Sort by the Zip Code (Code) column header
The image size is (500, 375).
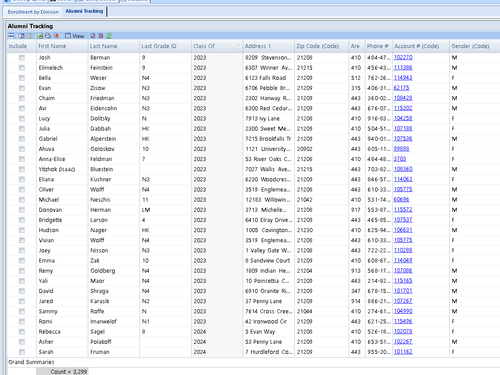point(321,46)
